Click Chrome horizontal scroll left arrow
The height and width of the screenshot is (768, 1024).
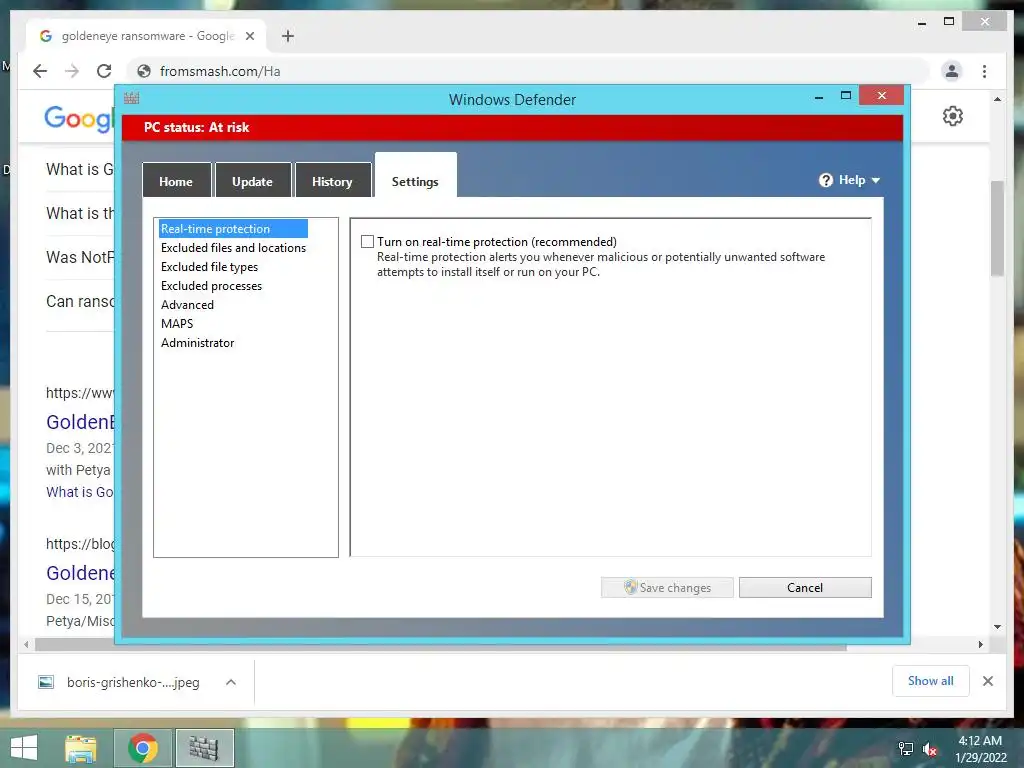coord(26,645)
